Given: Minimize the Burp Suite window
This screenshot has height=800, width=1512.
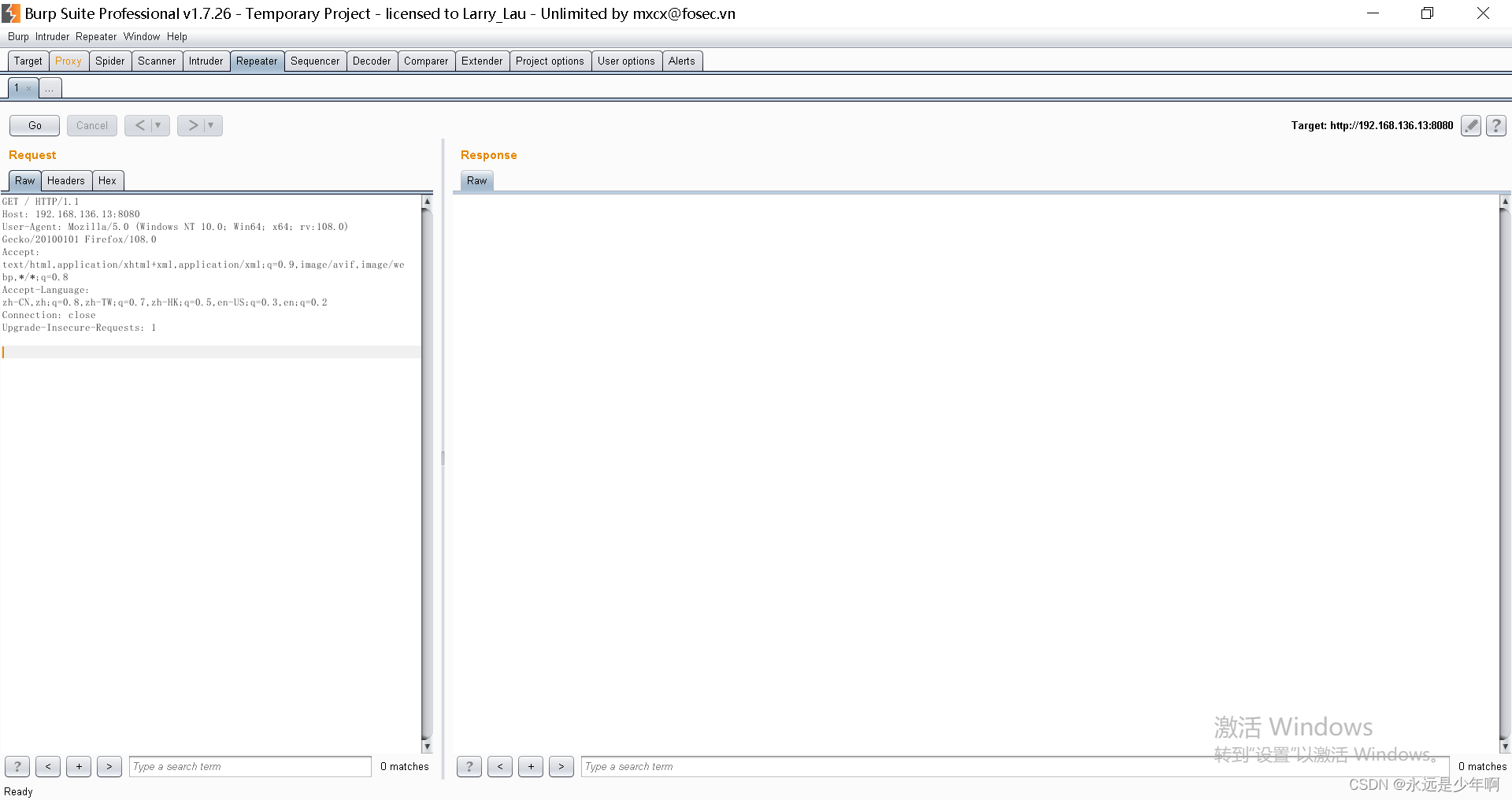Looking at the screenshot, I should coord(1373,13).
